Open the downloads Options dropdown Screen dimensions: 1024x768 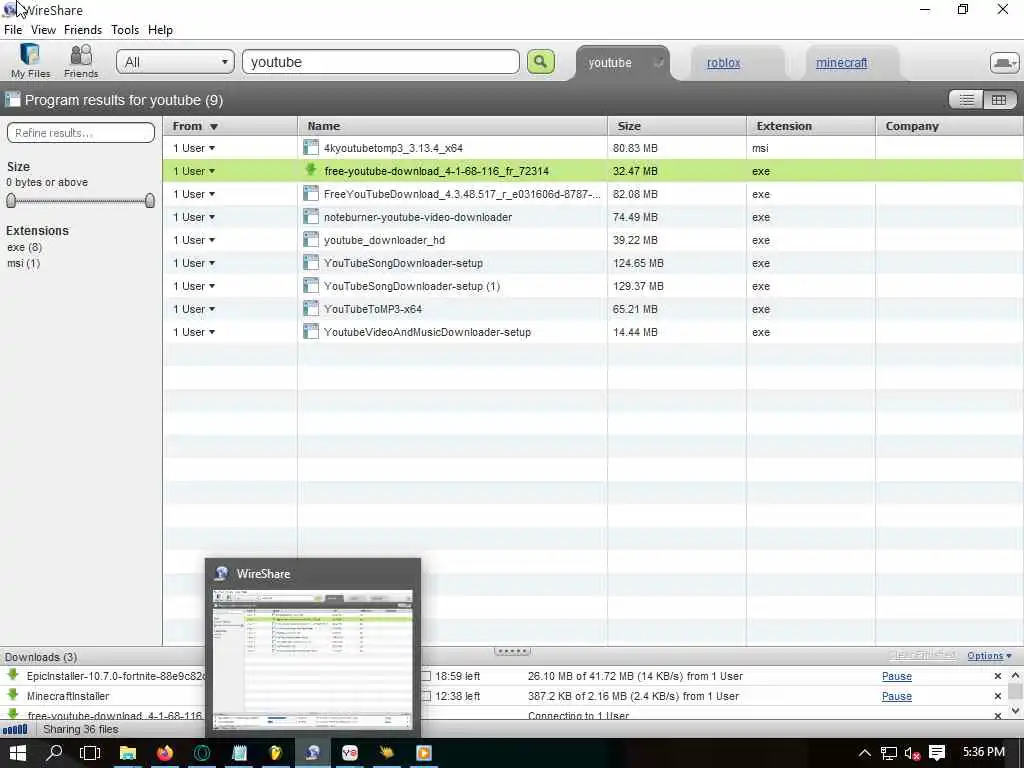pos(989,656)
